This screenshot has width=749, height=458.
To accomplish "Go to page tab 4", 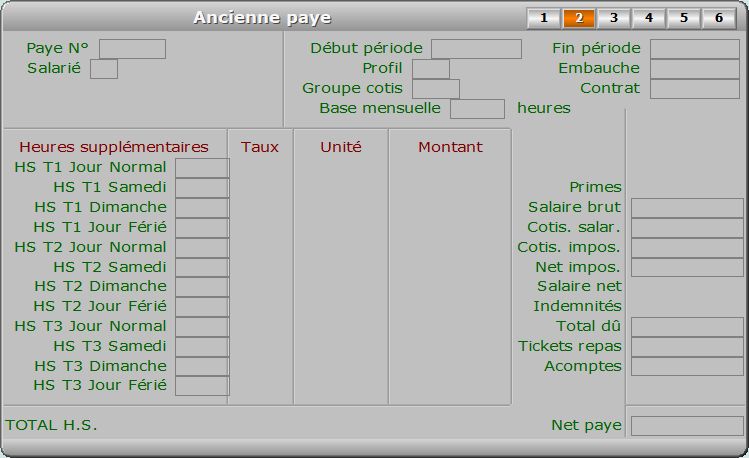I will coord(649,18).
